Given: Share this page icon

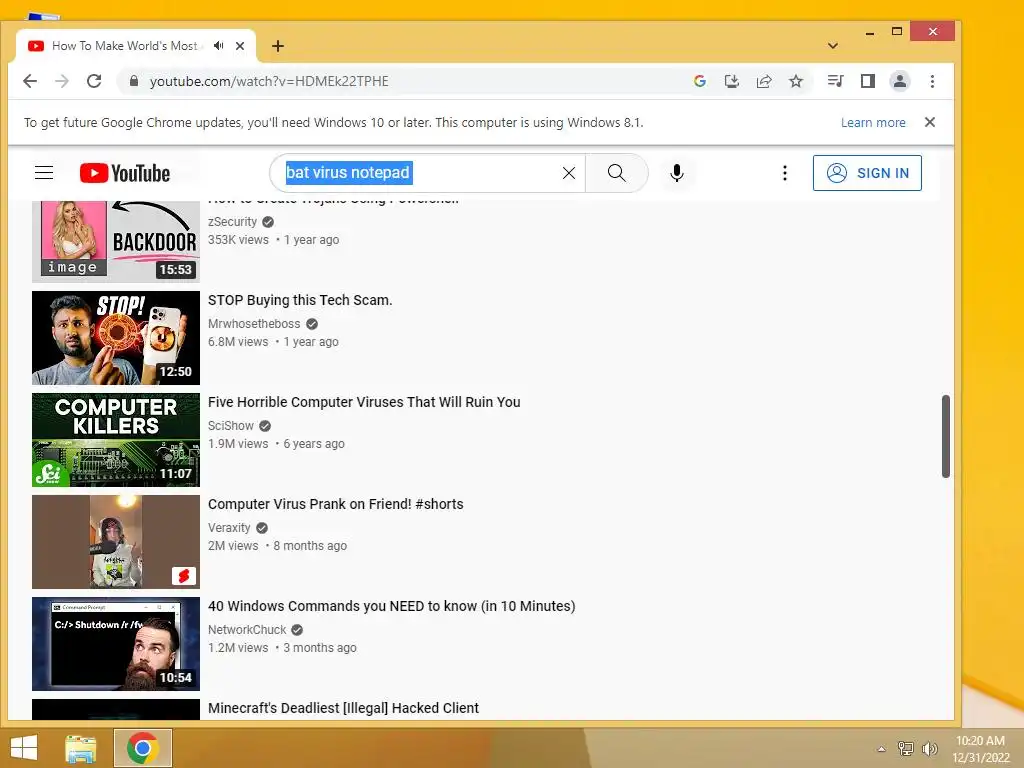Looking at the screenshot, I should [x=763, y=81].
